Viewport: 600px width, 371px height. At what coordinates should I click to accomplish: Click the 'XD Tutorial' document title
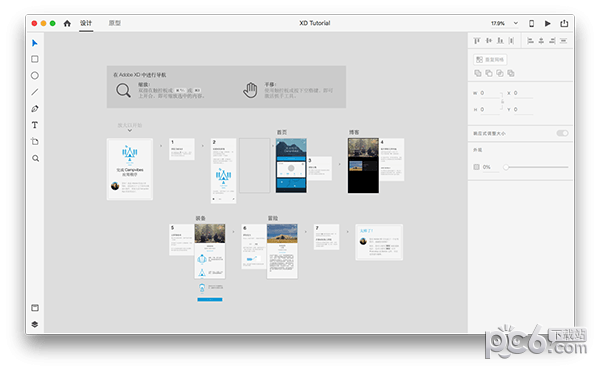[315, 23]
